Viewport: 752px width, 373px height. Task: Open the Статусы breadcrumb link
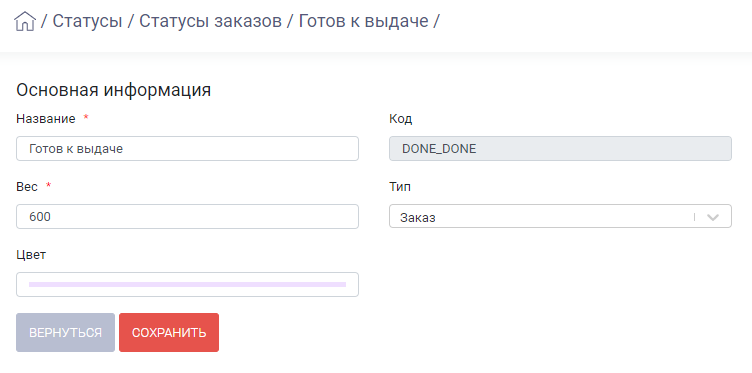tap(87, 21)
